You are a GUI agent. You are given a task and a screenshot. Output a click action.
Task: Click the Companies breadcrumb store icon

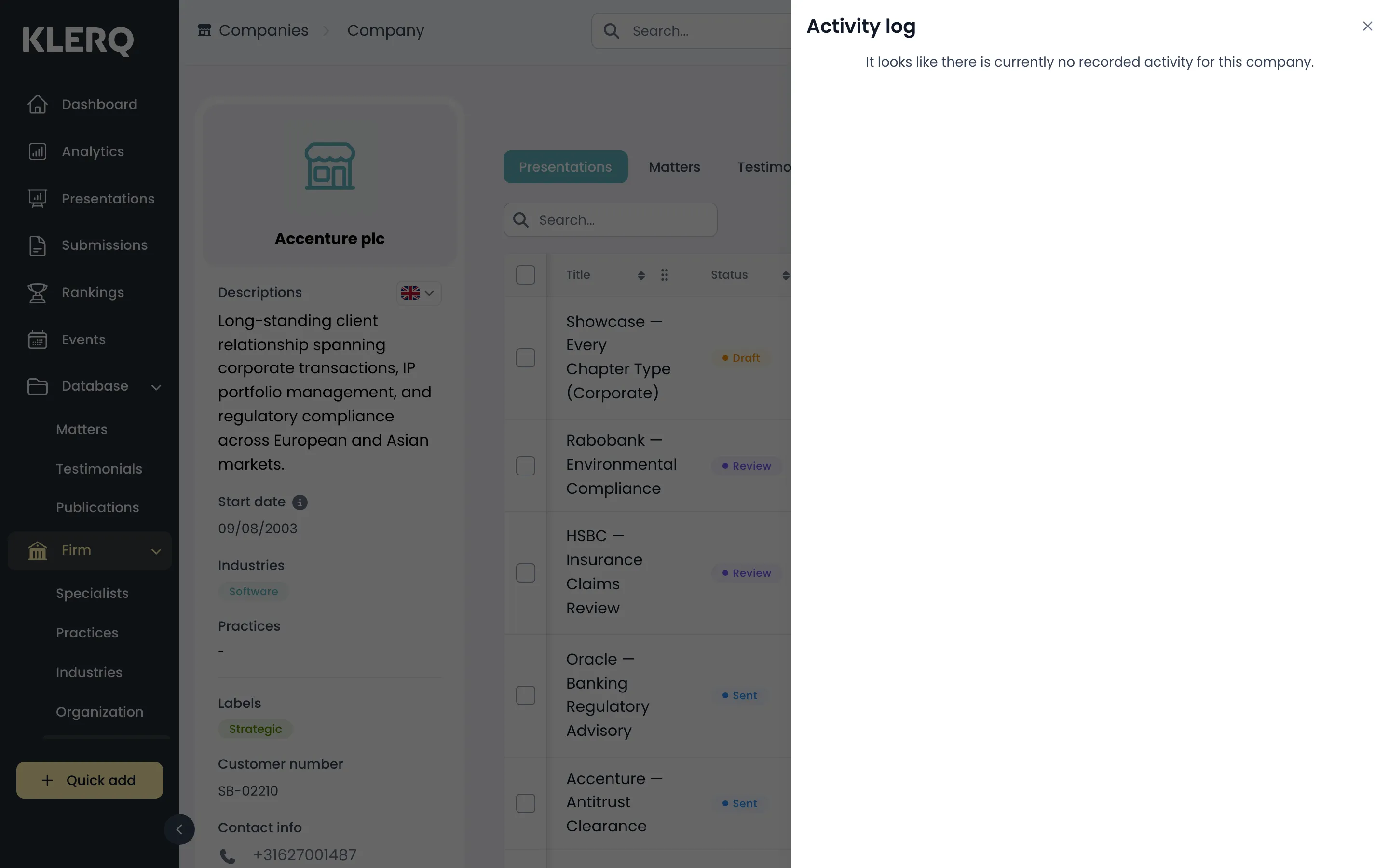click(204, 30)
